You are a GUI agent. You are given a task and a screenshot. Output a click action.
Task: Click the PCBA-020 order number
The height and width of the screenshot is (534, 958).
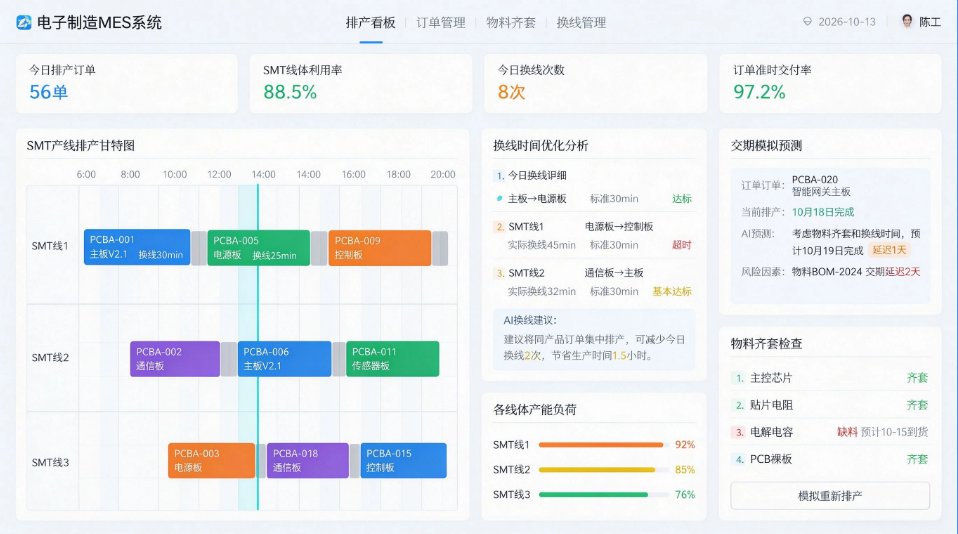click(x=814, y=180)
